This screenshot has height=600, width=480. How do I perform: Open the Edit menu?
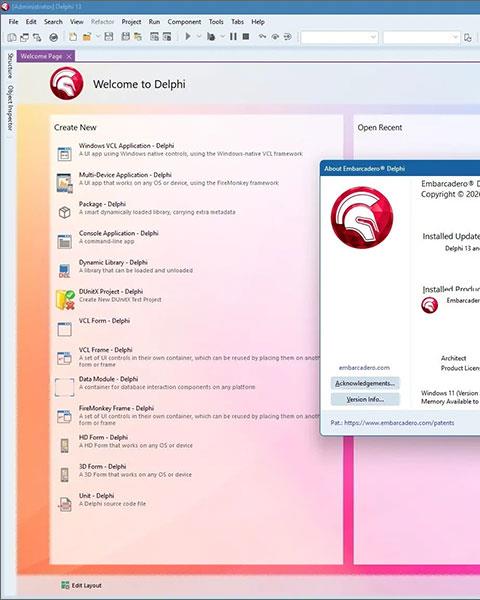(x=31, y=22)
